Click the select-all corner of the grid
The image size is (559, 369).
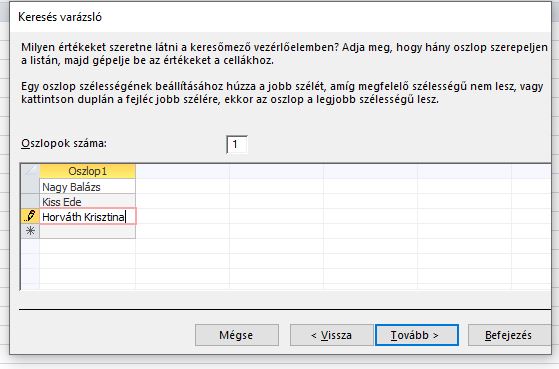tap(30, 171)
